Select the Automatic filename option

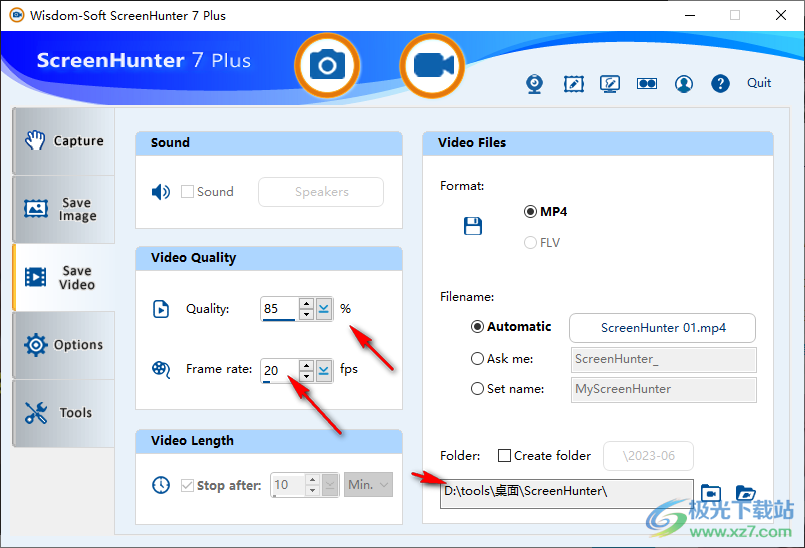(477, 327)
